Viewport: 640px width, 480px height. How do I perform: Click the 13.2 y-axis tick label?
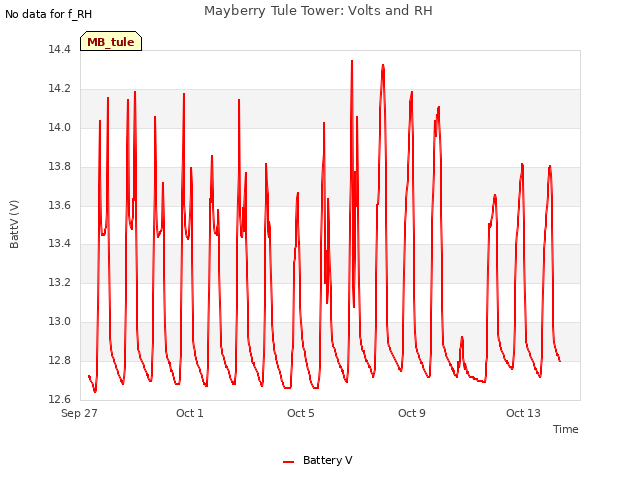tap(59, 282)
